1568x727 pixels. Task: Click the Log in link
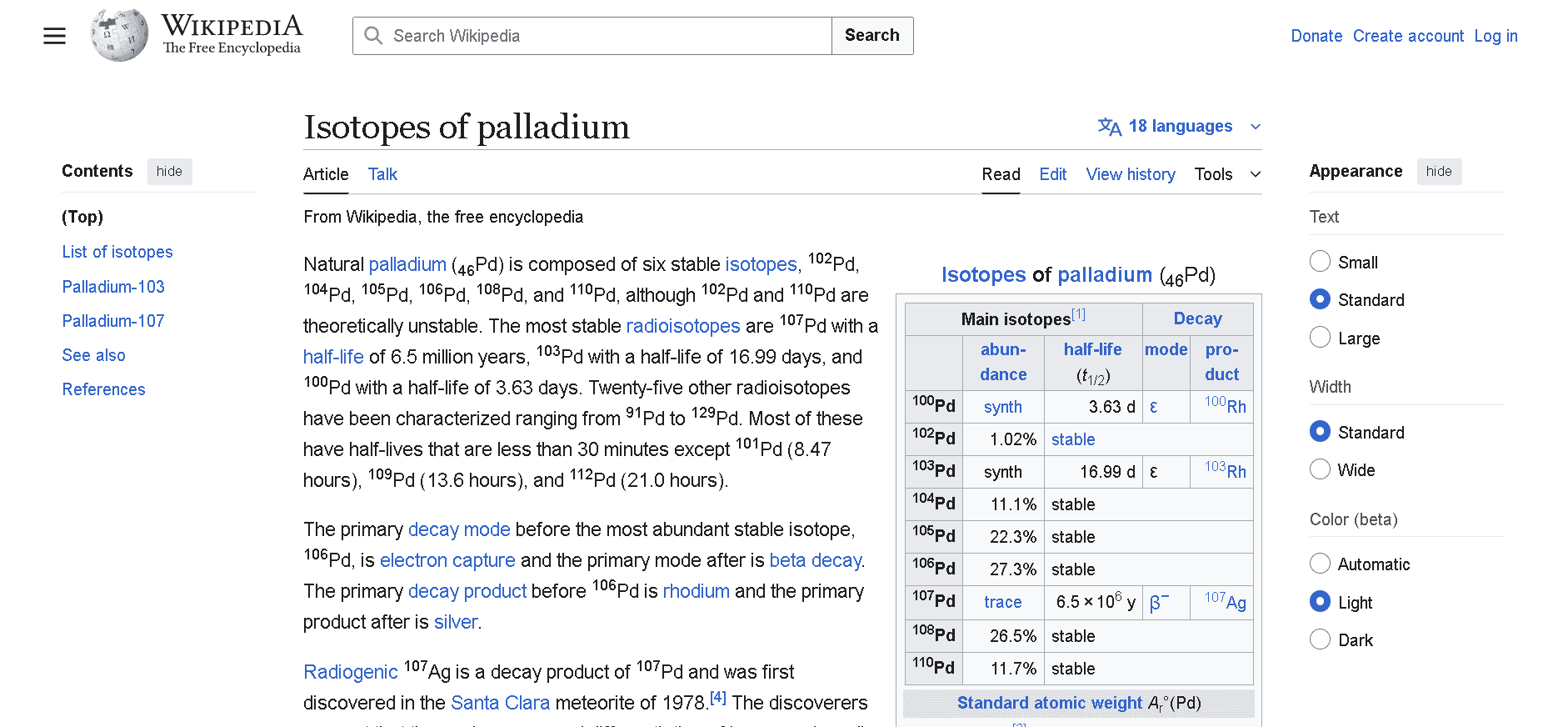tap(1496, 36)
